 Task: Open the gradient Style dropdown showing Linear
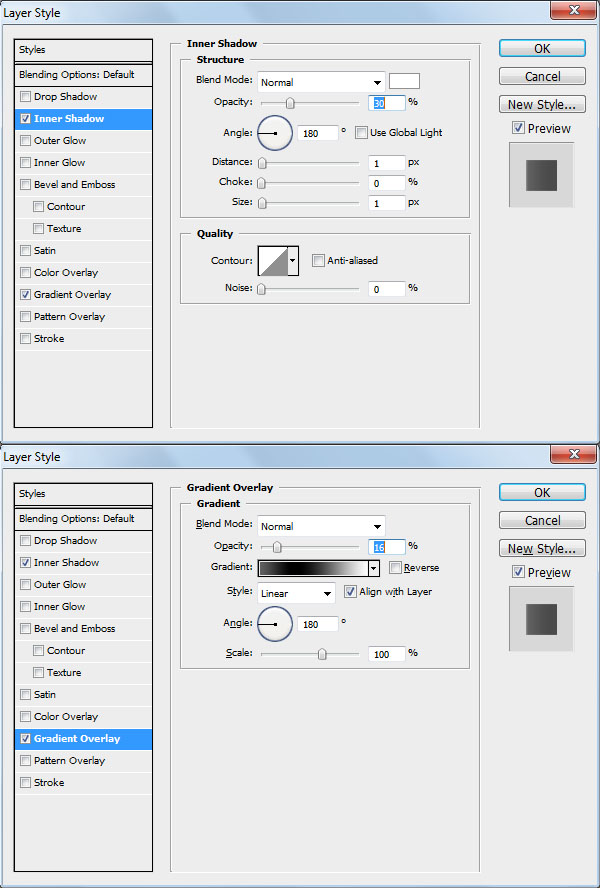point(296,594)
